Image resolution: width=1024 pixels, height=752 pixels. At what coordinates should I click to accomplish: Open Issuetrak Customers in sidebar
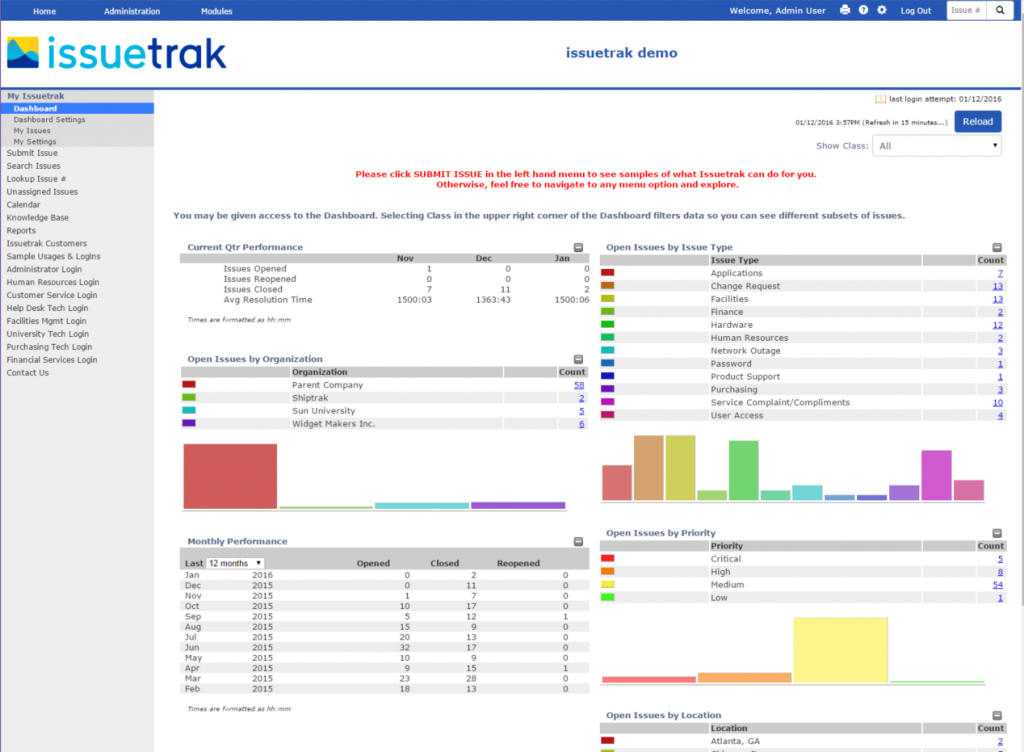click(46, 244)
